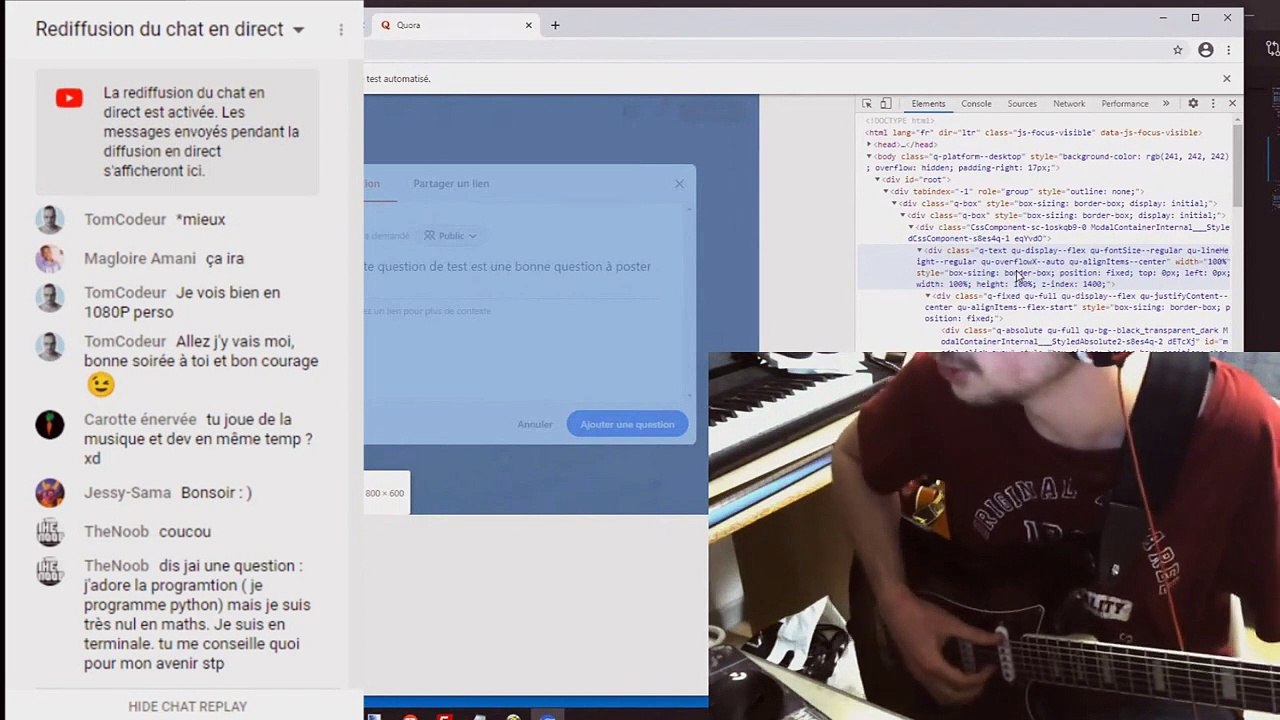The image size is (1280, 720).
Task: Click the YouTube logo in the chat notice
Action: [x=69, y=98]
